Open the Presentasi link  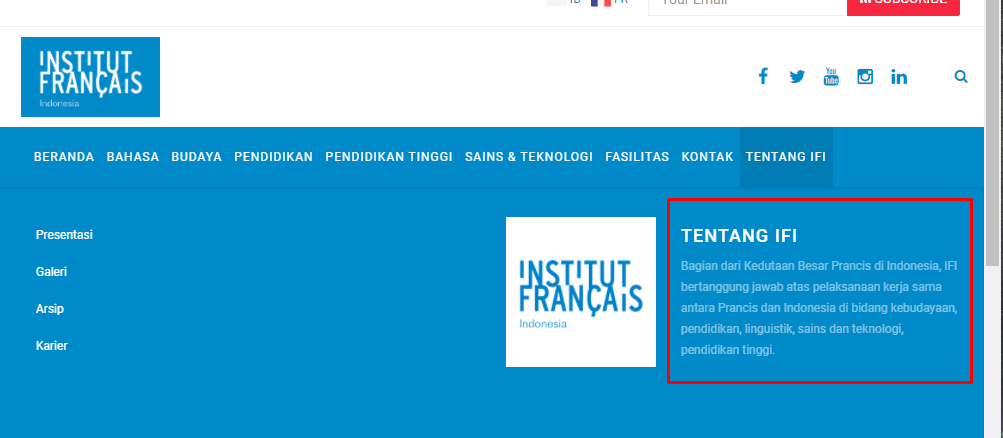click(64, 235)
